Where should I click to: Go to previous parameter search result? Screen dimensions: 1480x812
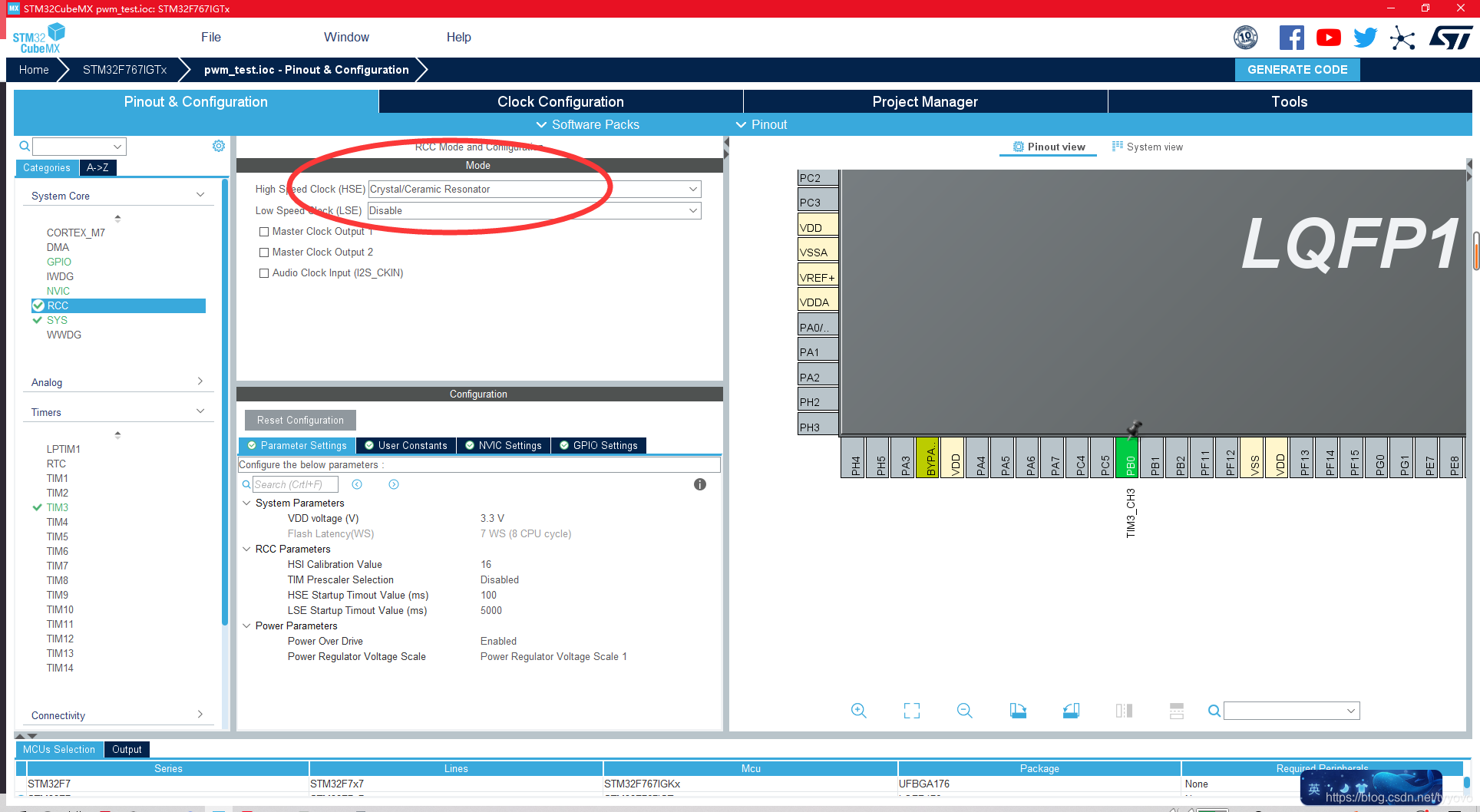coord(357,484)
